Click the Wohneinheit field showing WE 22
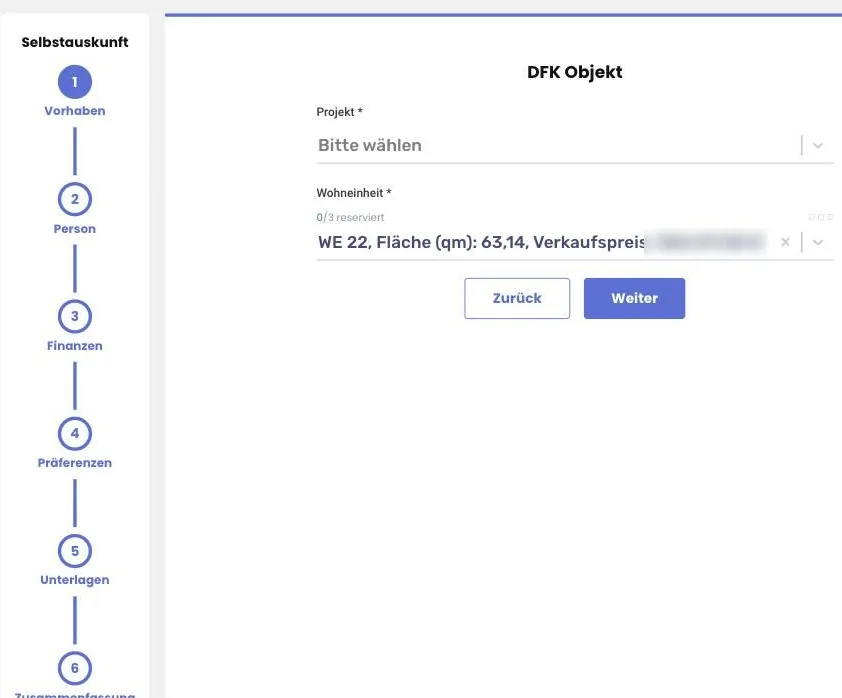Viewport: 842px width, 698px height. coord(575,242)
